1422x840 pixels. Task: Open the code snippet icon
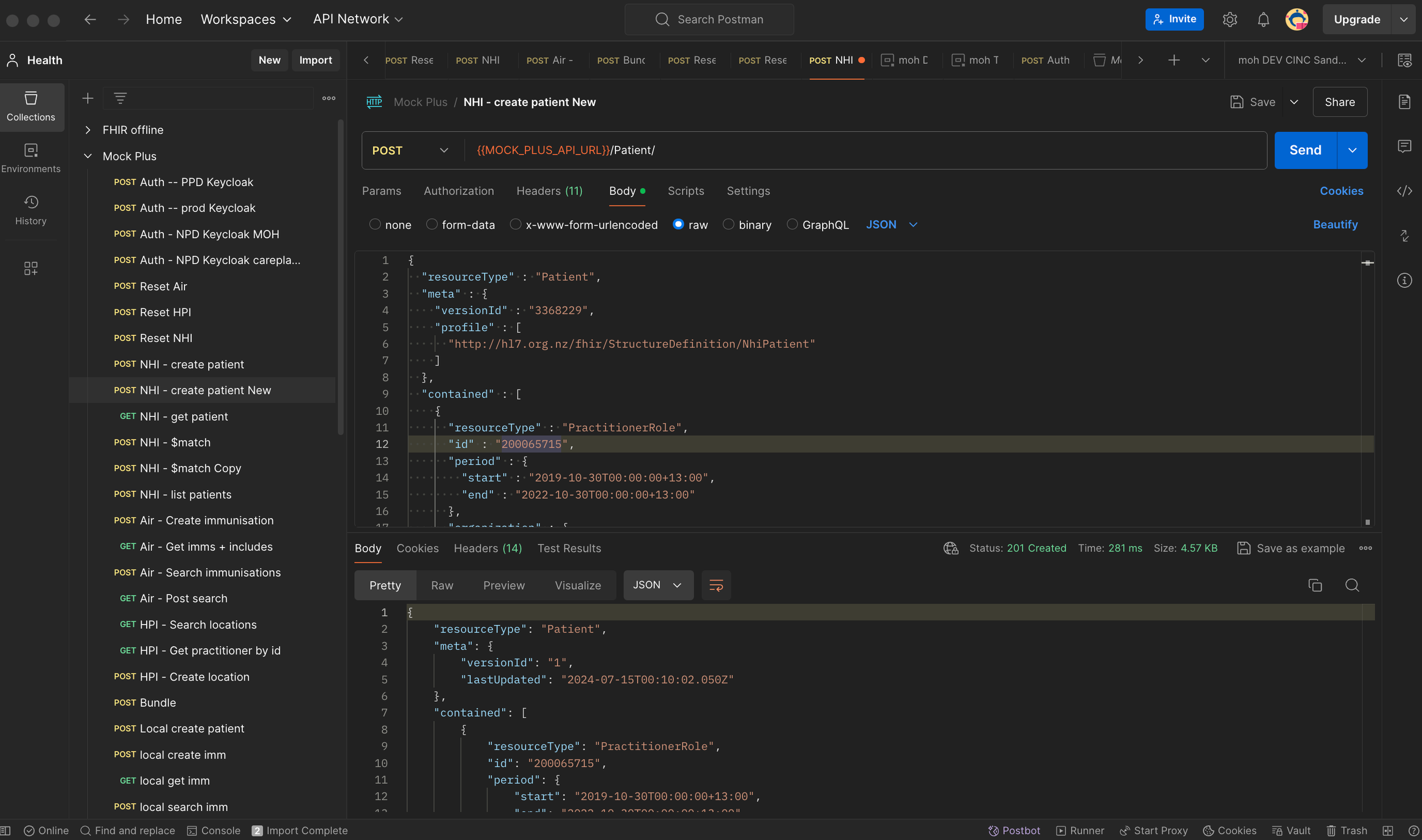point(1404,191)
